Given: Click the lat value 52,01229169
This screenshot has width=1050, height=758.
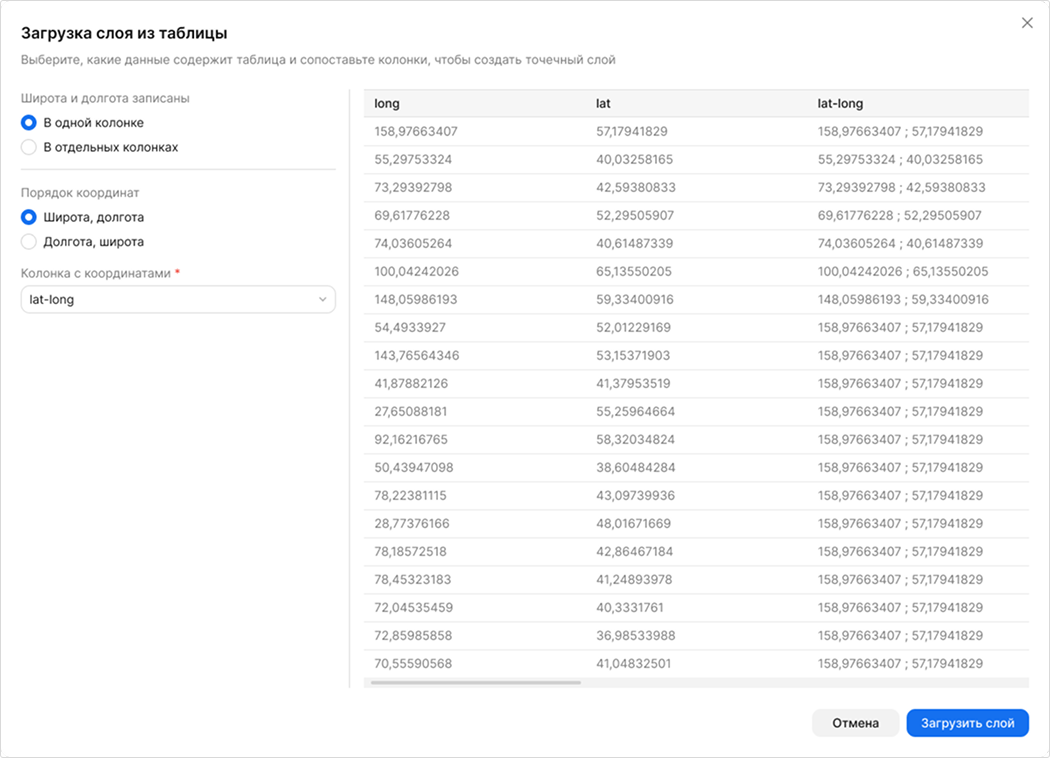Looking at the screenshot, I should click(x=633, y=327).
